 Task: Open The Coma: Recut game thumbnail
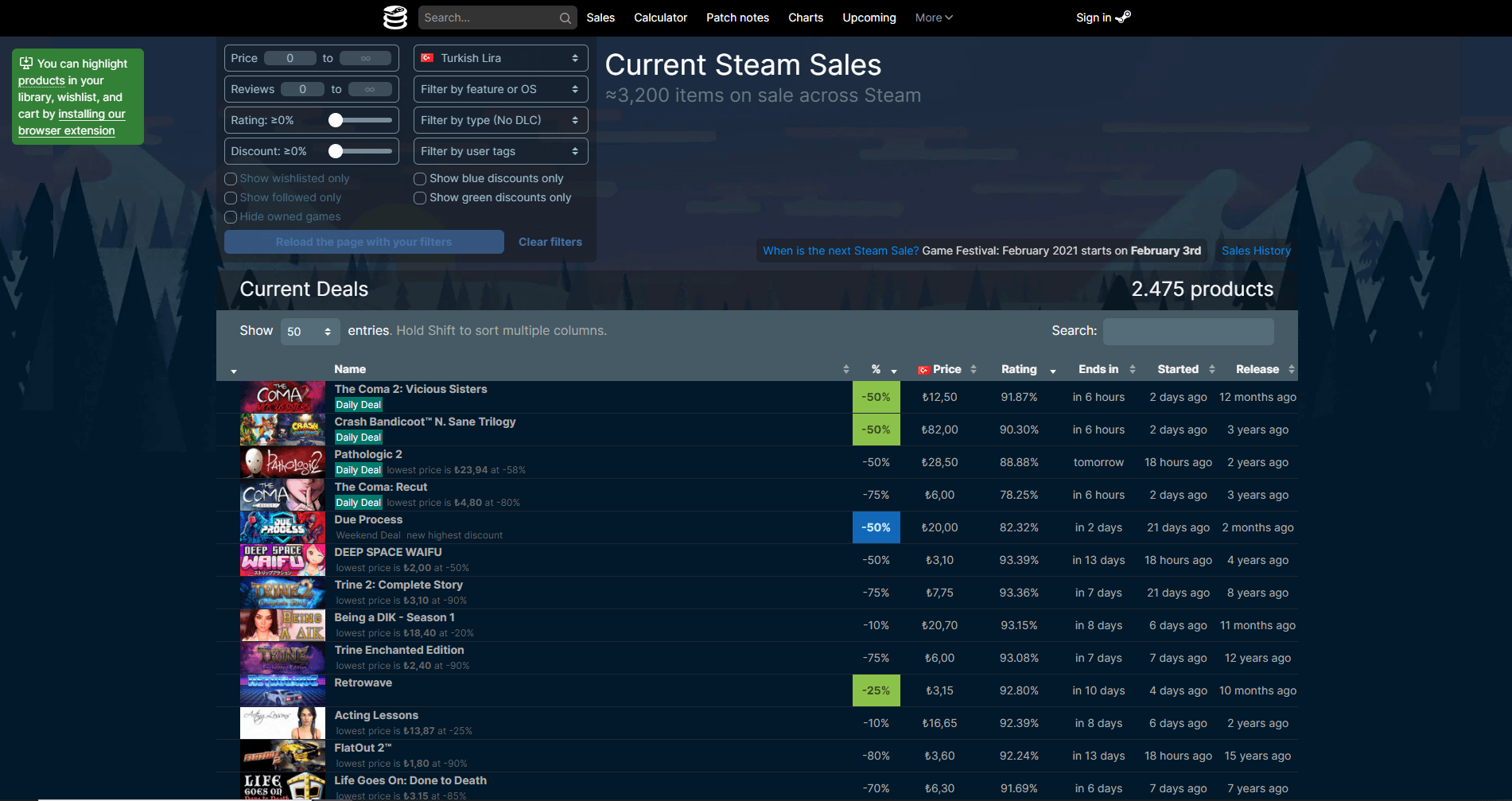click(x=282, y=495)
